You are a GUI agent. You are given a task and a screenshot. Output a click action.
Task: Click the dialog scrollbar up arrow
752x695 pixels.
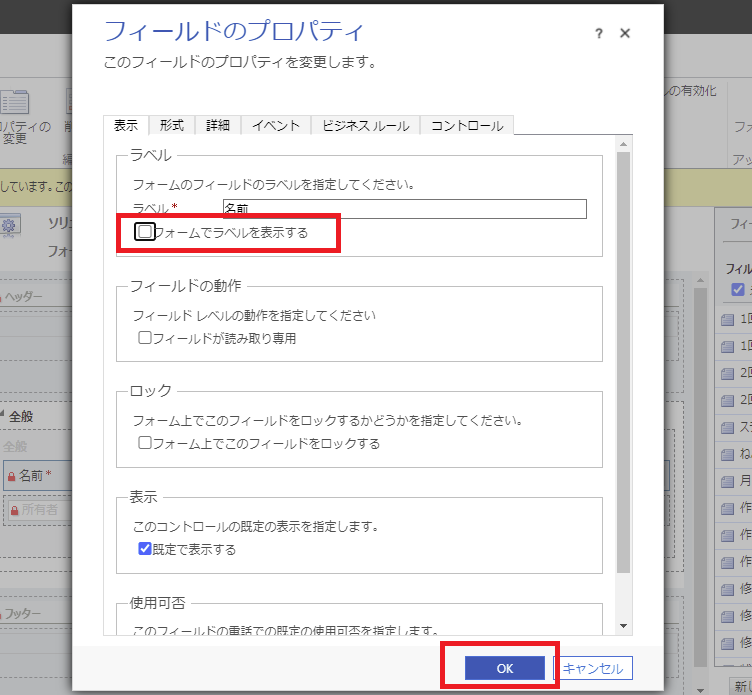pyautogui.click(x=623, y=144)
